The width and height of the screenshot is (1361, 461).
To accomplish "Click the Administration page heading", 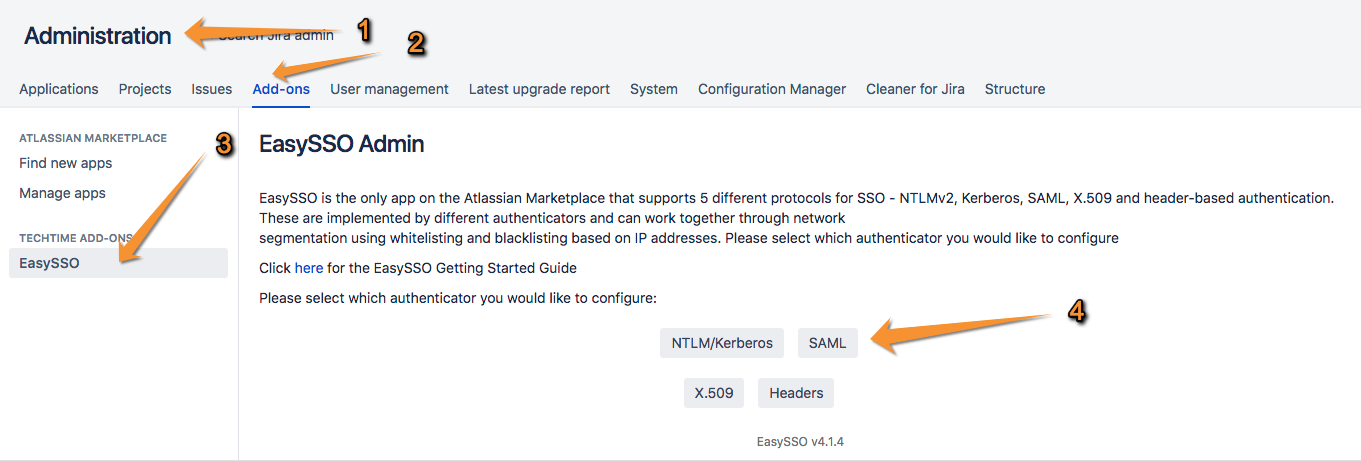I will (98, 36).
